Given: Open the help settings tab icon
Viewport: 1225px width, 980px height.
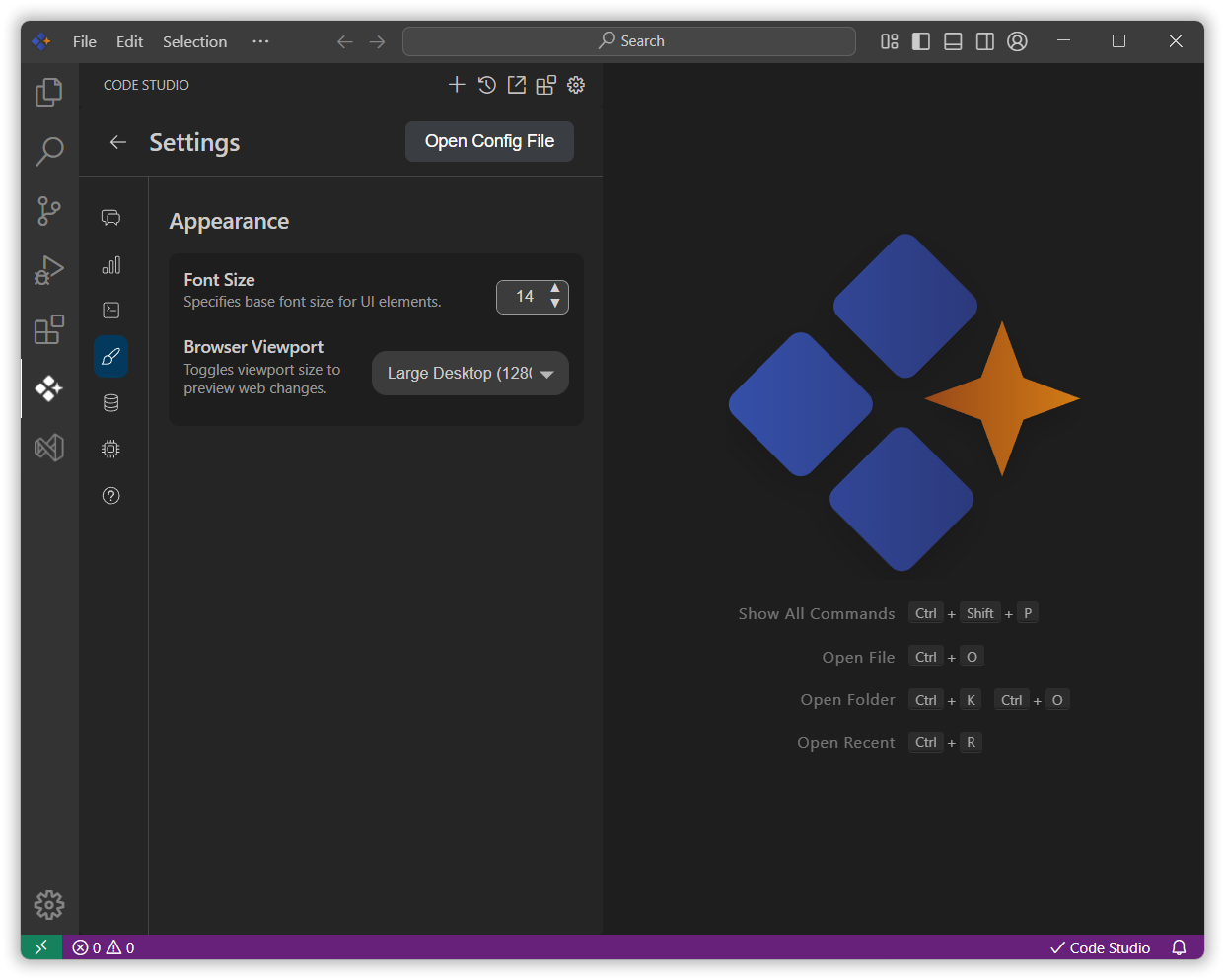Looking at the screenshot, I should [x=111, y=496].
